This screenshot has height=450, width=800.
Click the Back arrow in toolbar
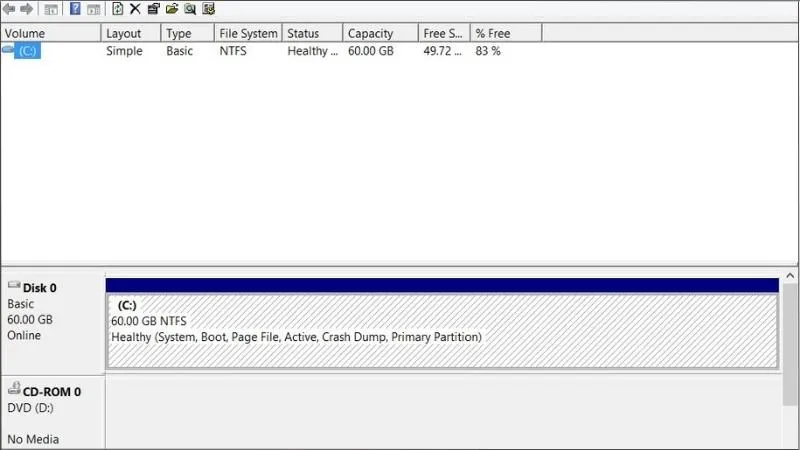coord(9,9)
